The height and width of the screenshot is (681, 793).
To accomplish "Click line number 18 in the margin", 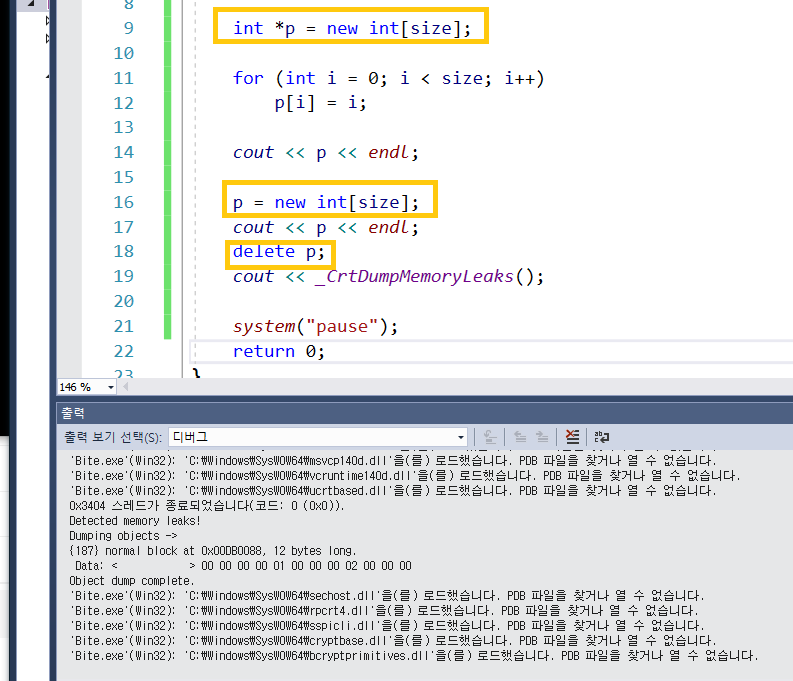I will (x=123, y=251).
